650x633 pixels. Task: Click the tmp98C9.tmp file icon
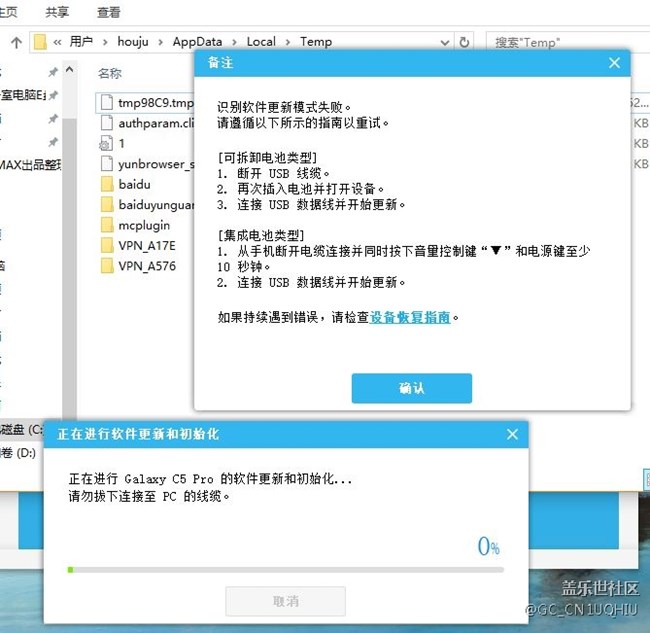[x=107, y=102]
